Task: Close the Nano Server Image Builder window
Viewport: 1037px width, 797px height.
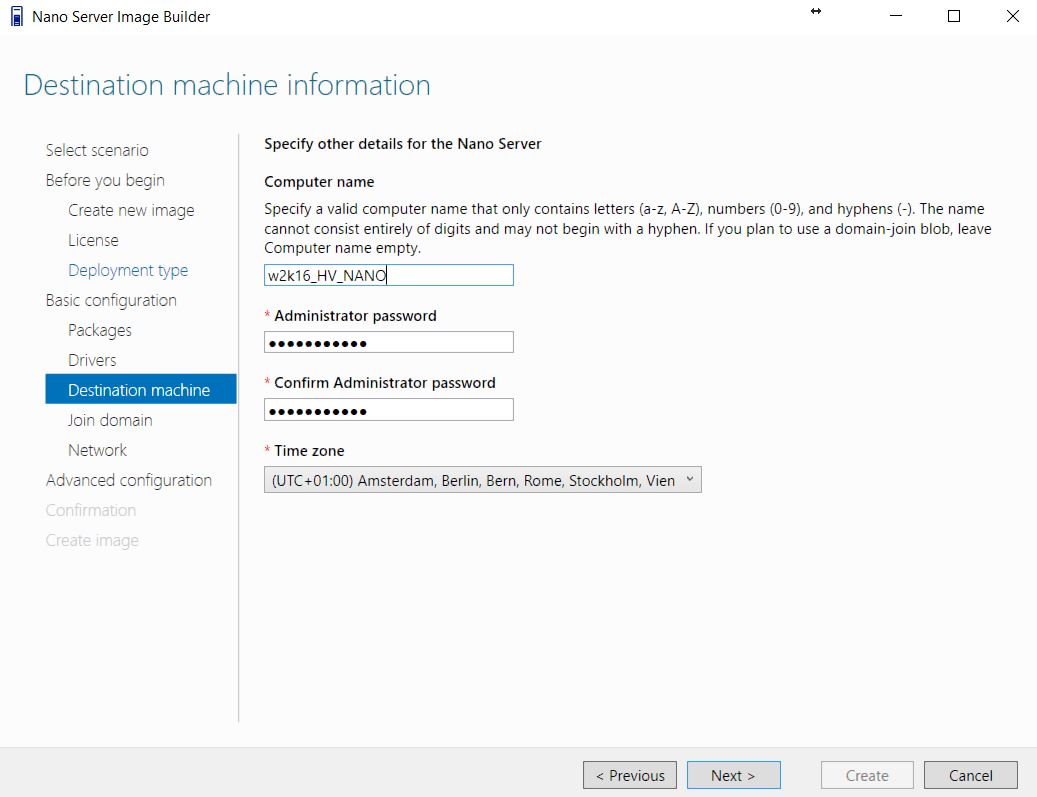Action: pos(1013,16)
